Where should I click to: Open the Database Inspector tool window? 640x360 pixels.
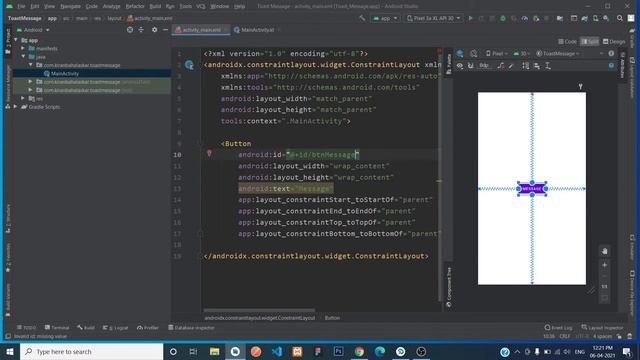(191, 327)
